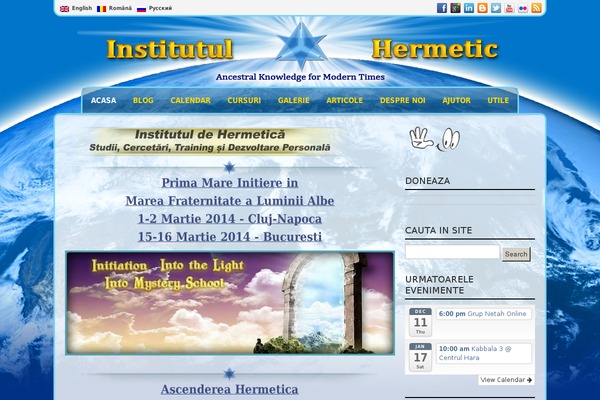Screen dimensions: 600x400
Task: Open the YouTube icon
Action: [x=509, y=8]
